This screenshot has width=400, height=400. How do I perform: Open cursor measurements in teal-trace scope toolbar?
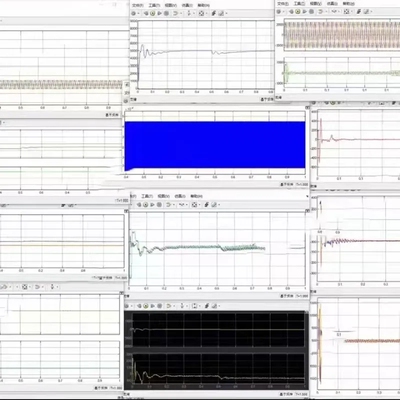tap(213, 205)
